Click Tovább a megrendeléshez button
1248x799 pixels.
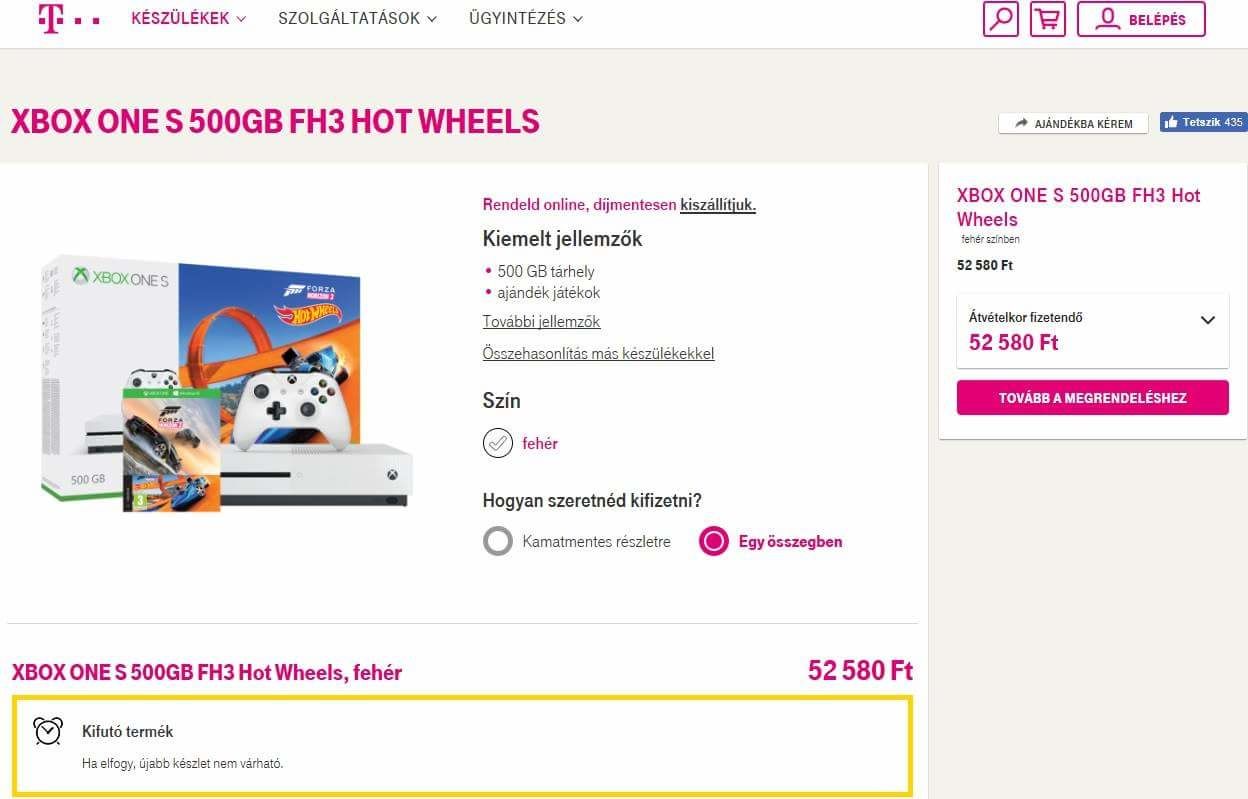tap(1092, 398)
